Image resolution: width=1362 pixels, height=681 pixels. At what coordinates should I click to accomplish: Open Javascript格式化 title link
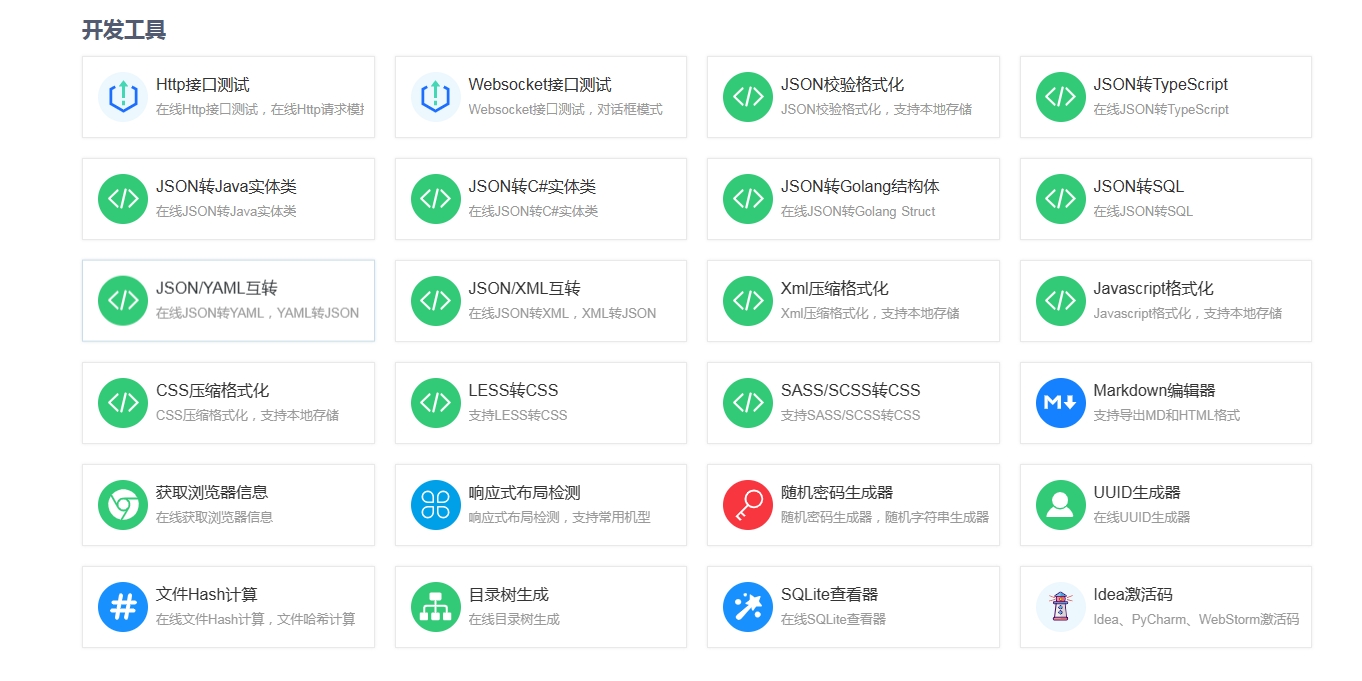pos(1153,289)
